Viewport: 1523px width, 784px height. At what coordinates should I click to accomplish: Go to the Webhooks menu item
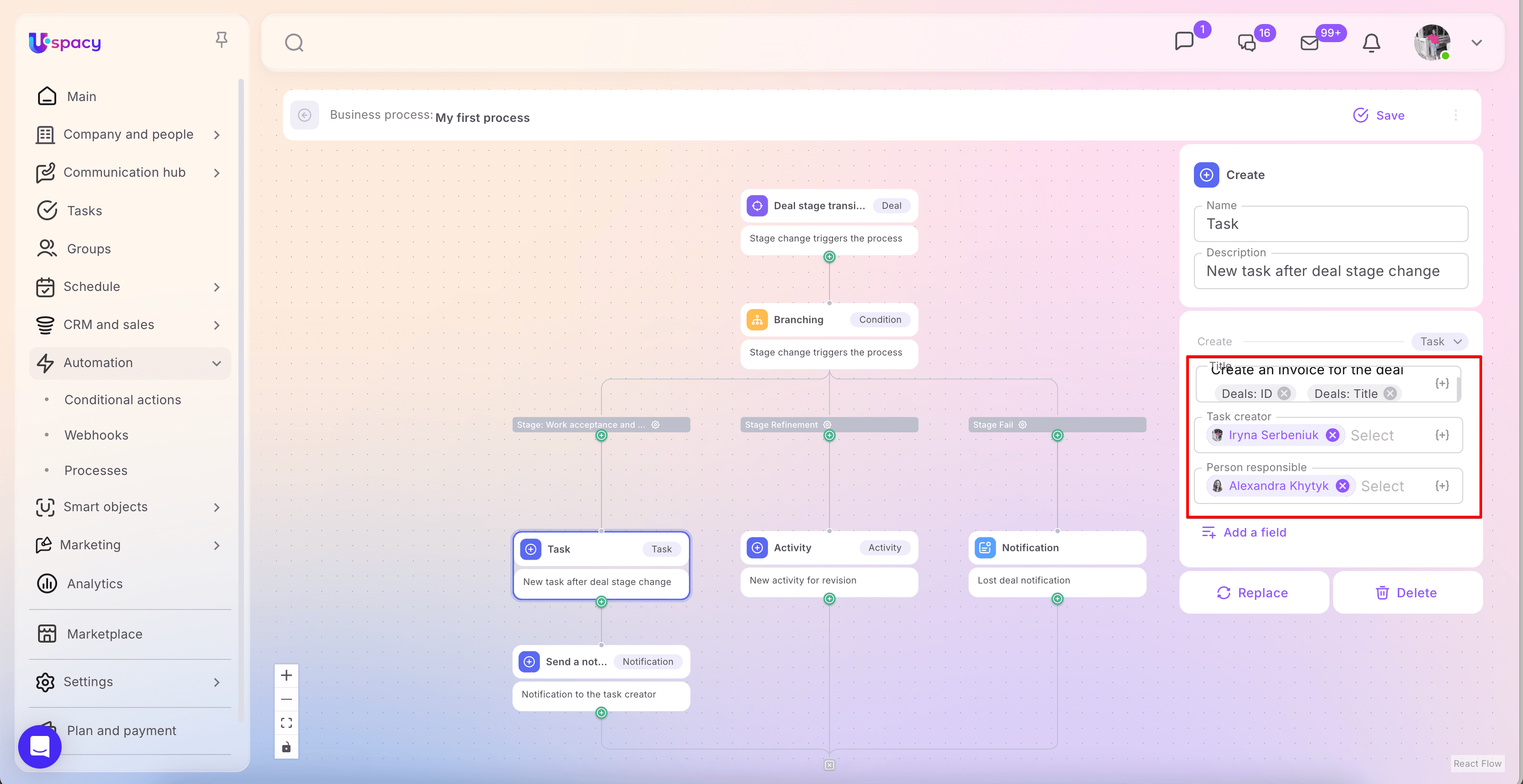click(97, 435)
